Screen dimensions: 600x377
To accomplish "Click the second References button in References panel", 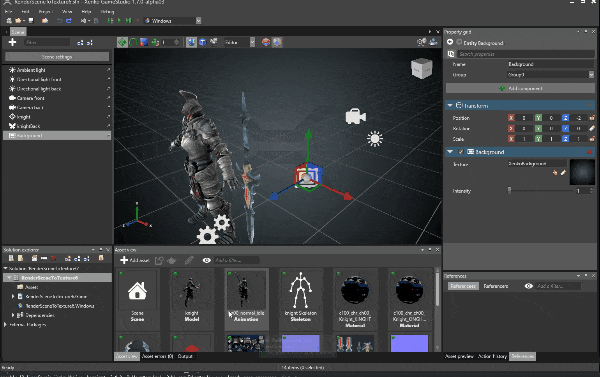I will pos(496,286).
